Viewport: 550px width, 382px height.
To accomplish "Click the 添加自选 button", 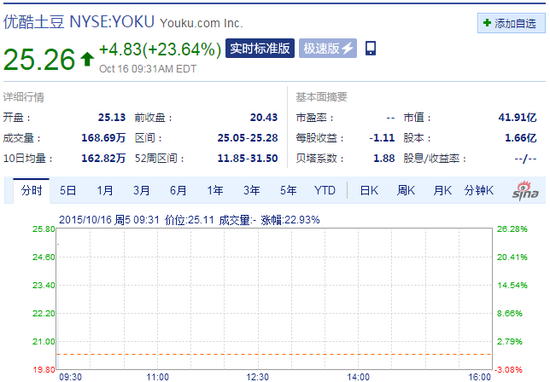I will click(511, 23).
